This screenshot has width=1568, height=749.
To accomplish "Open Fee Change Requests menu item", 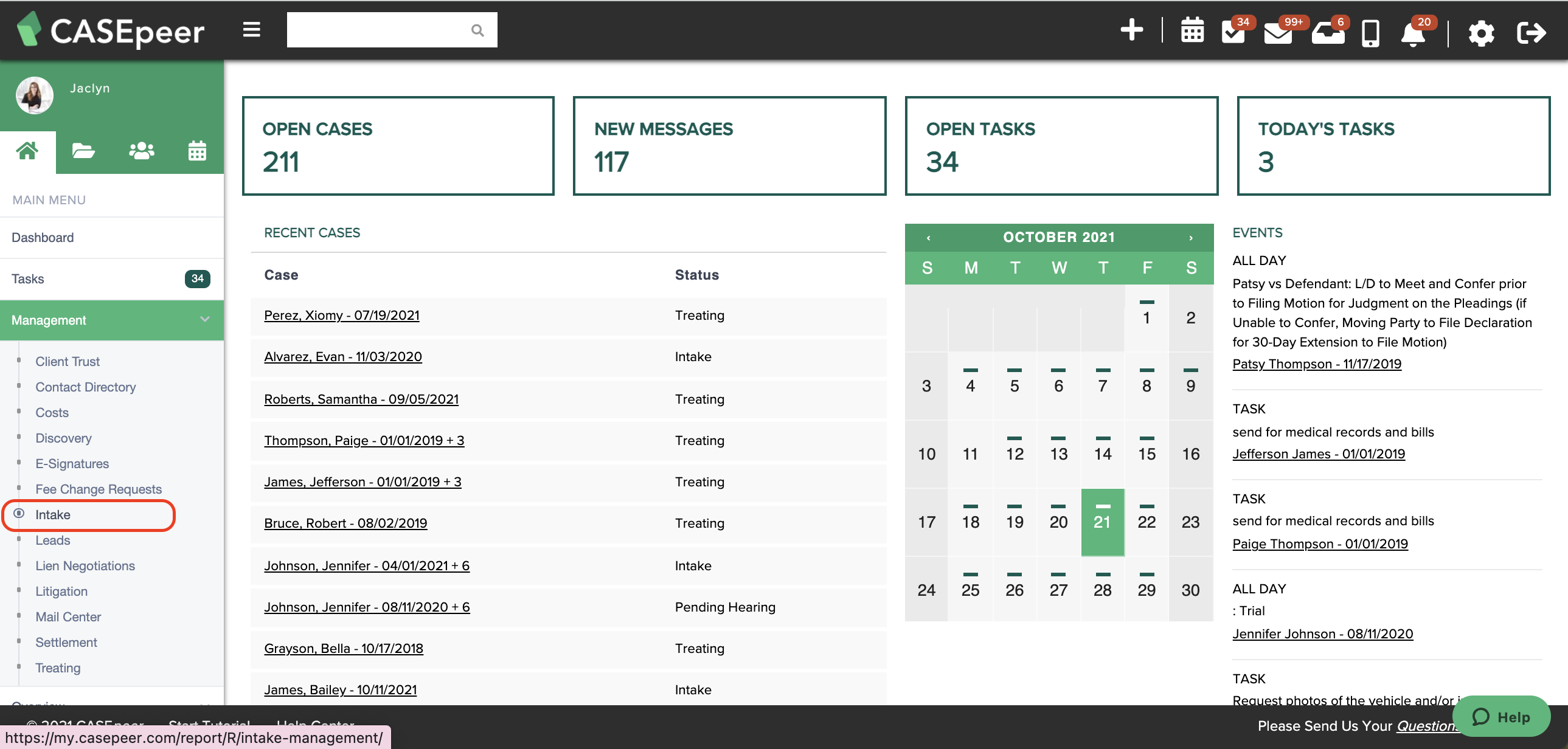I will coord(99,489).
